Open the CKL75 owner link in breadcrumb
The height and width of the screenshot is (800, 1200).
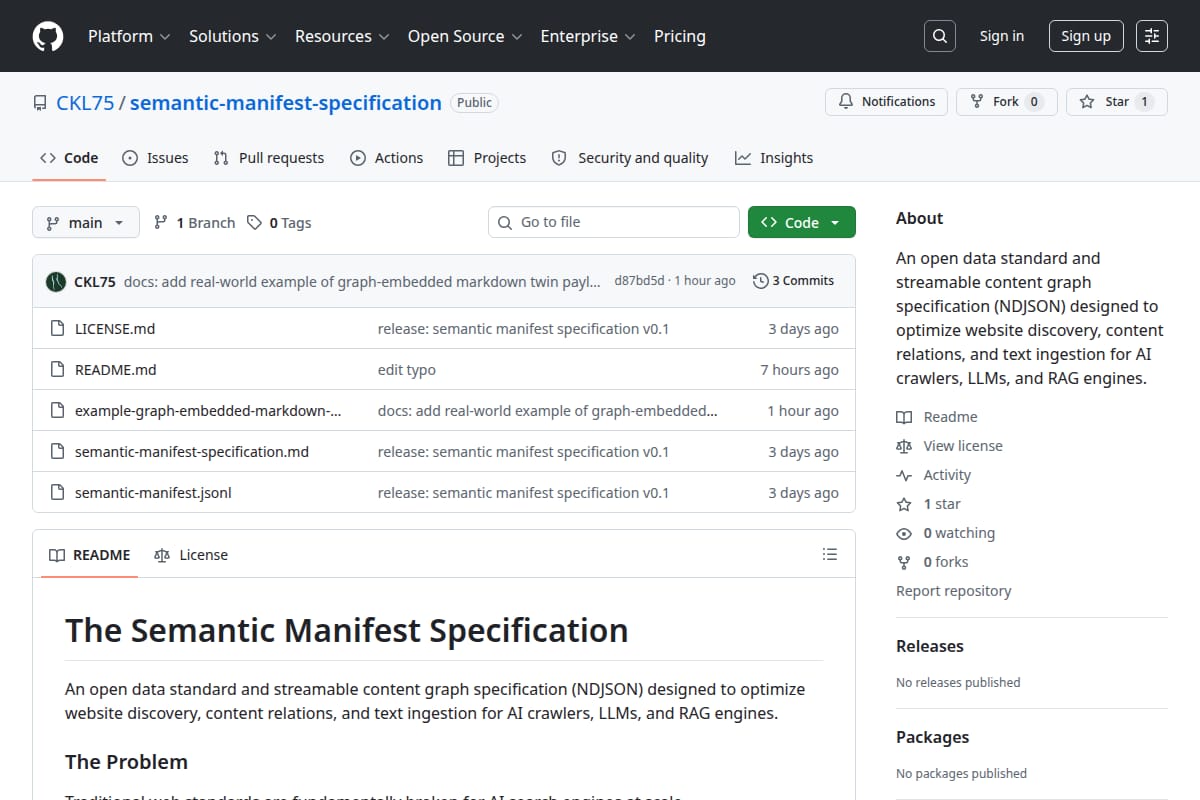pos(84,103)
